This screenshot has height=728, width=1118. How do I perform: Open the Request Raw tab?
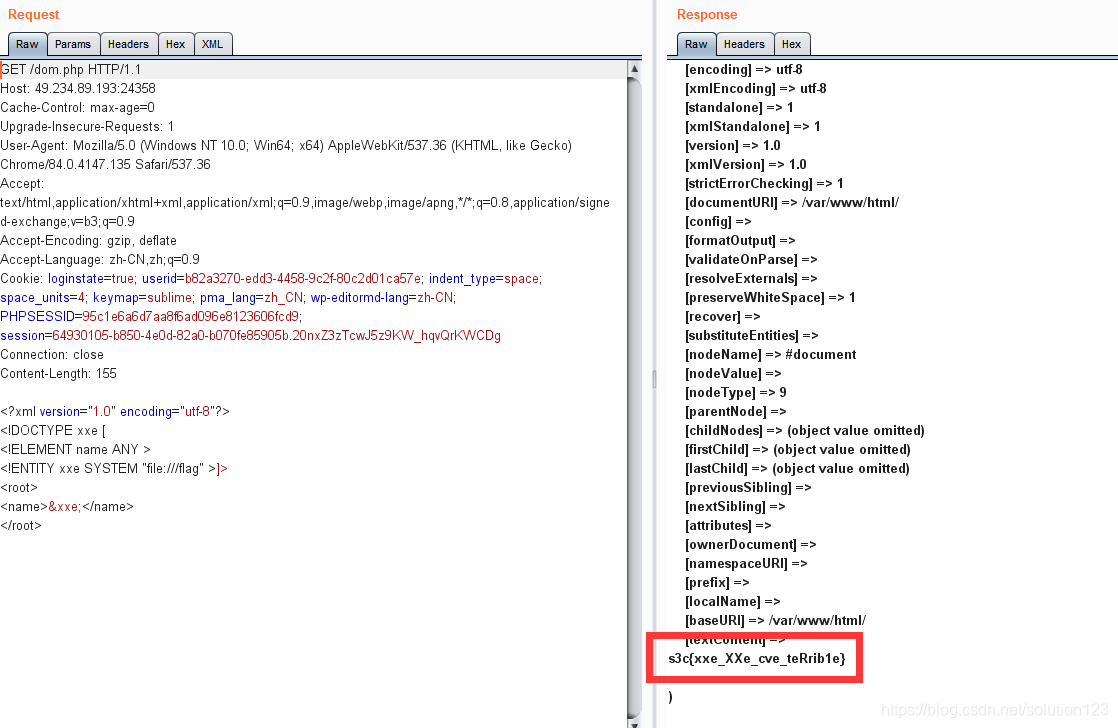point(27,44)
